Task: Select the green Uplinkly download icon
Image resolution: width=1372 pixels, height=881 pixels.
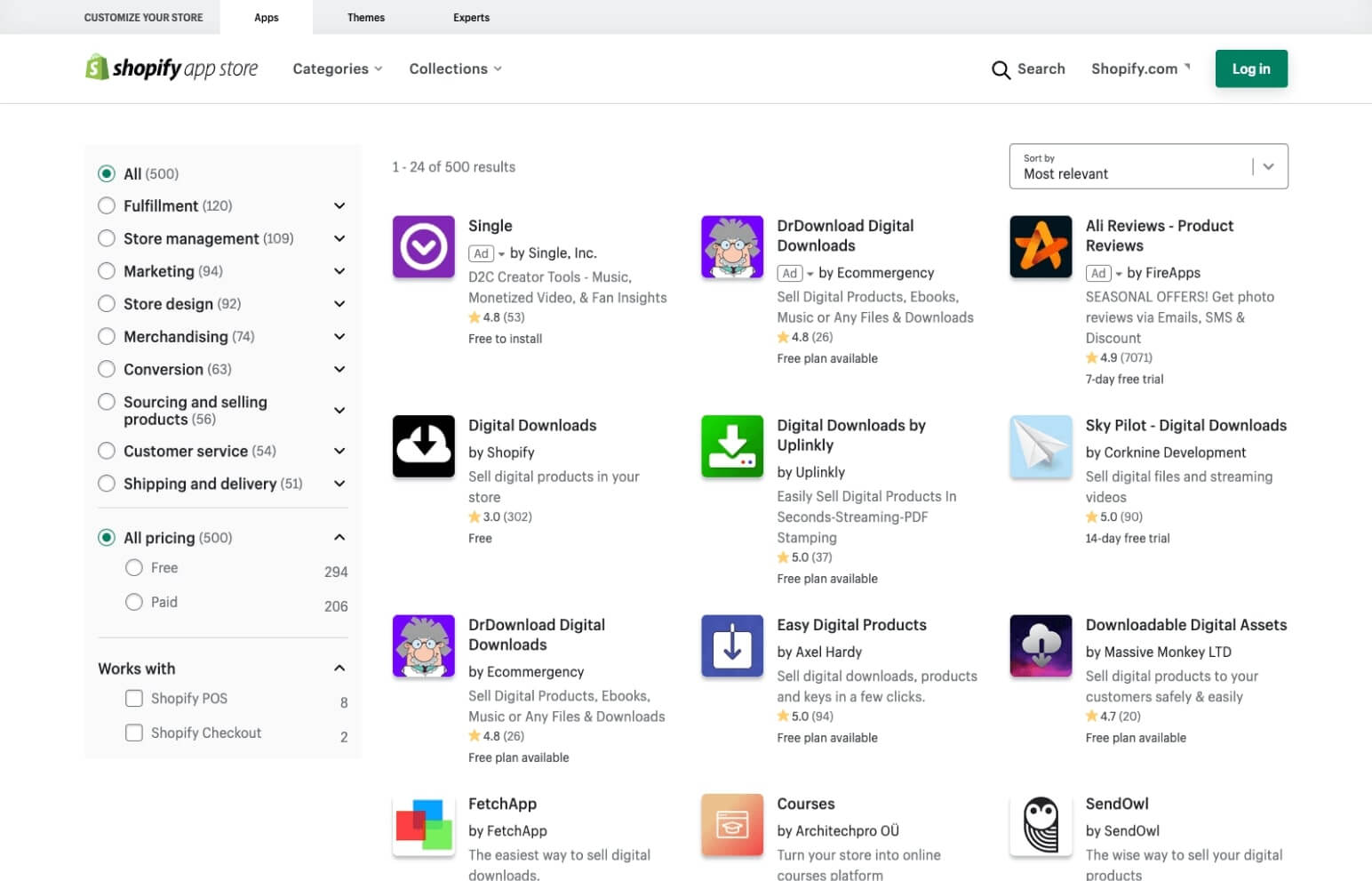Action: pyautogui.click(x=731, y=446)
